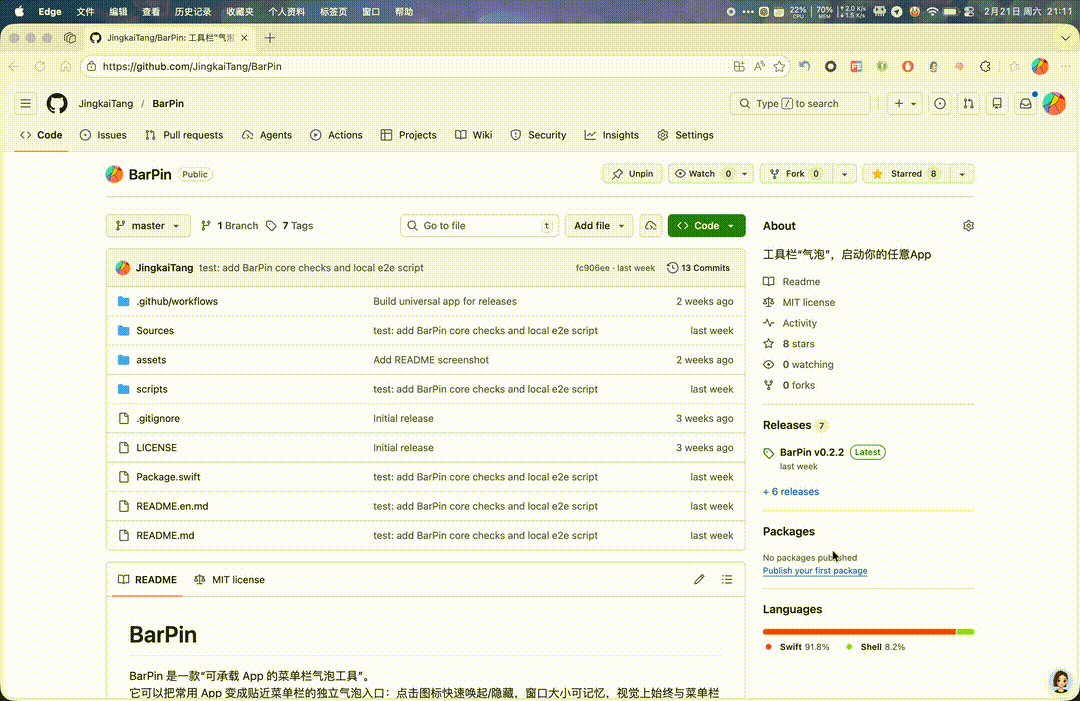Click Publish your first package link
The height and width of the screenshot is (701, 1080).
click(815, 571)
